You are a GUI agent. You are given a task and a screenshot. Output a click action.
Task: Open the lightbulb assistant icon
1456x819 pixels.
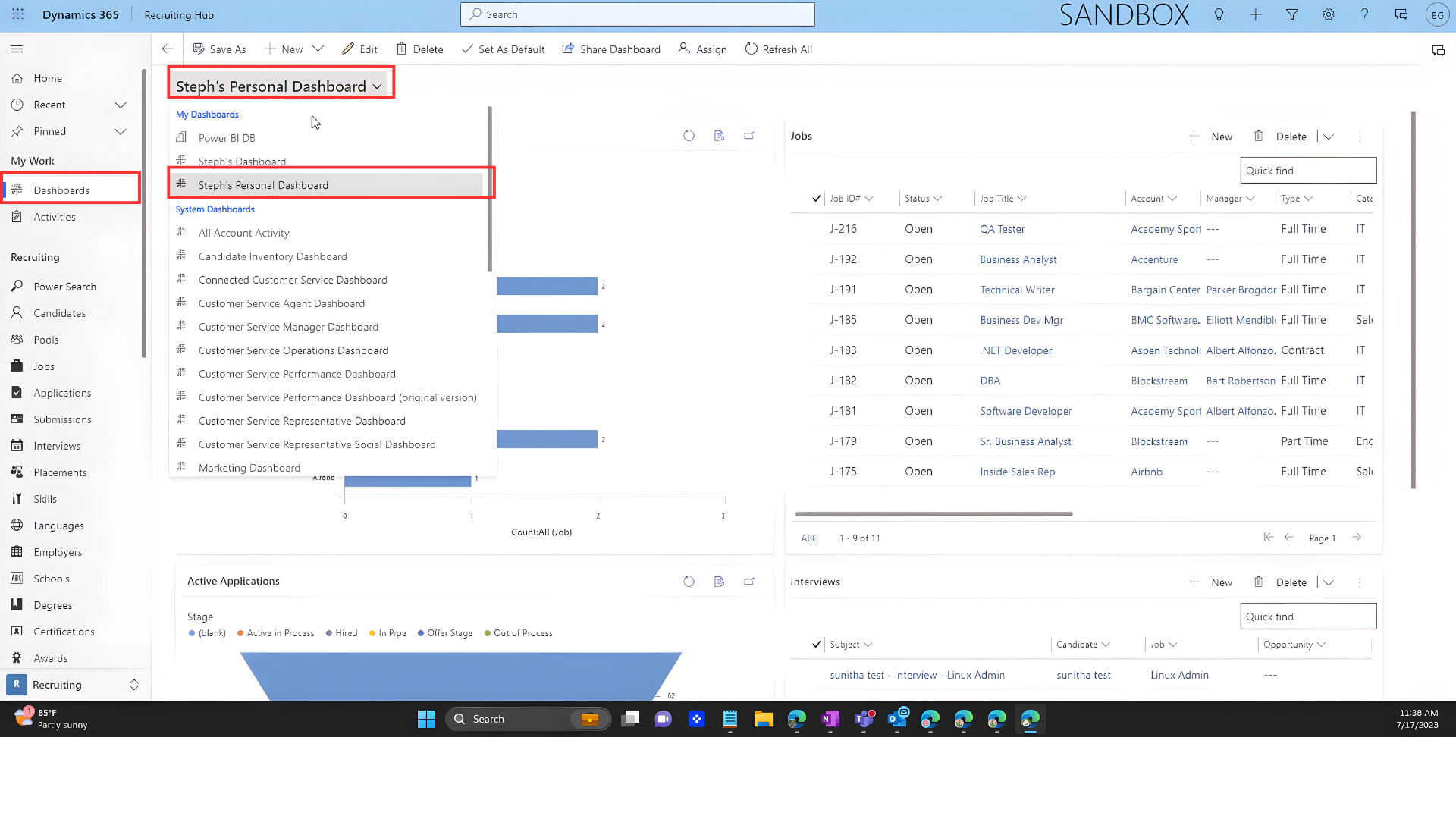(x=1219, y=14)
